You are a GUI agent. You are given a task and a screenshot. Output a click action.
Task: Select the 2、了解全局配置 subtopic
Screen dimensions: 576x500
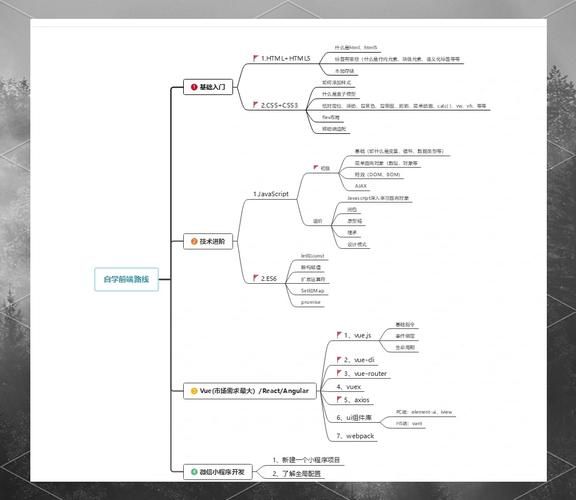pos(296,474)
